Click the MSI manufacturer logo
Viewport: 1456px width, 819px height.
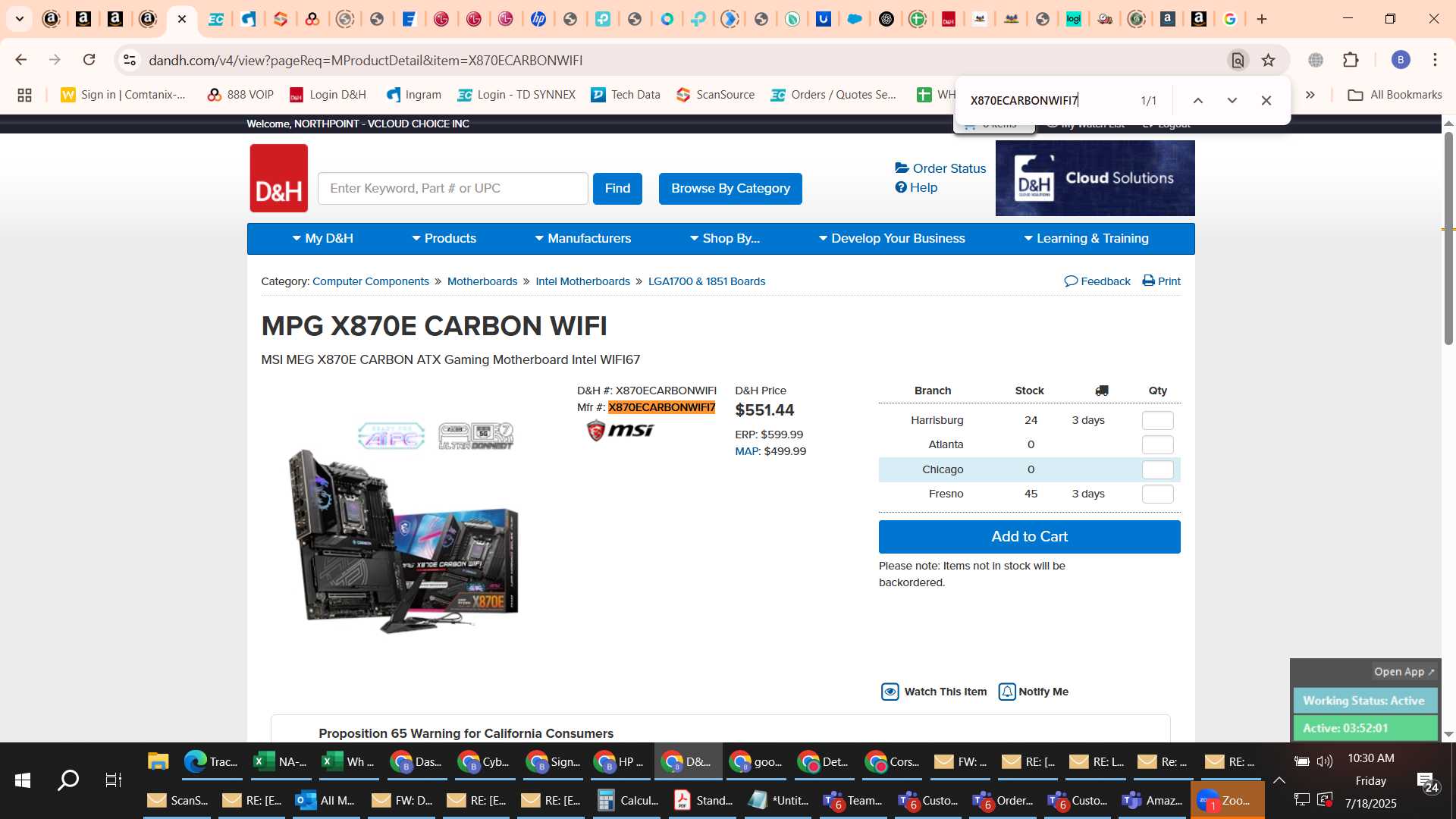620,431
